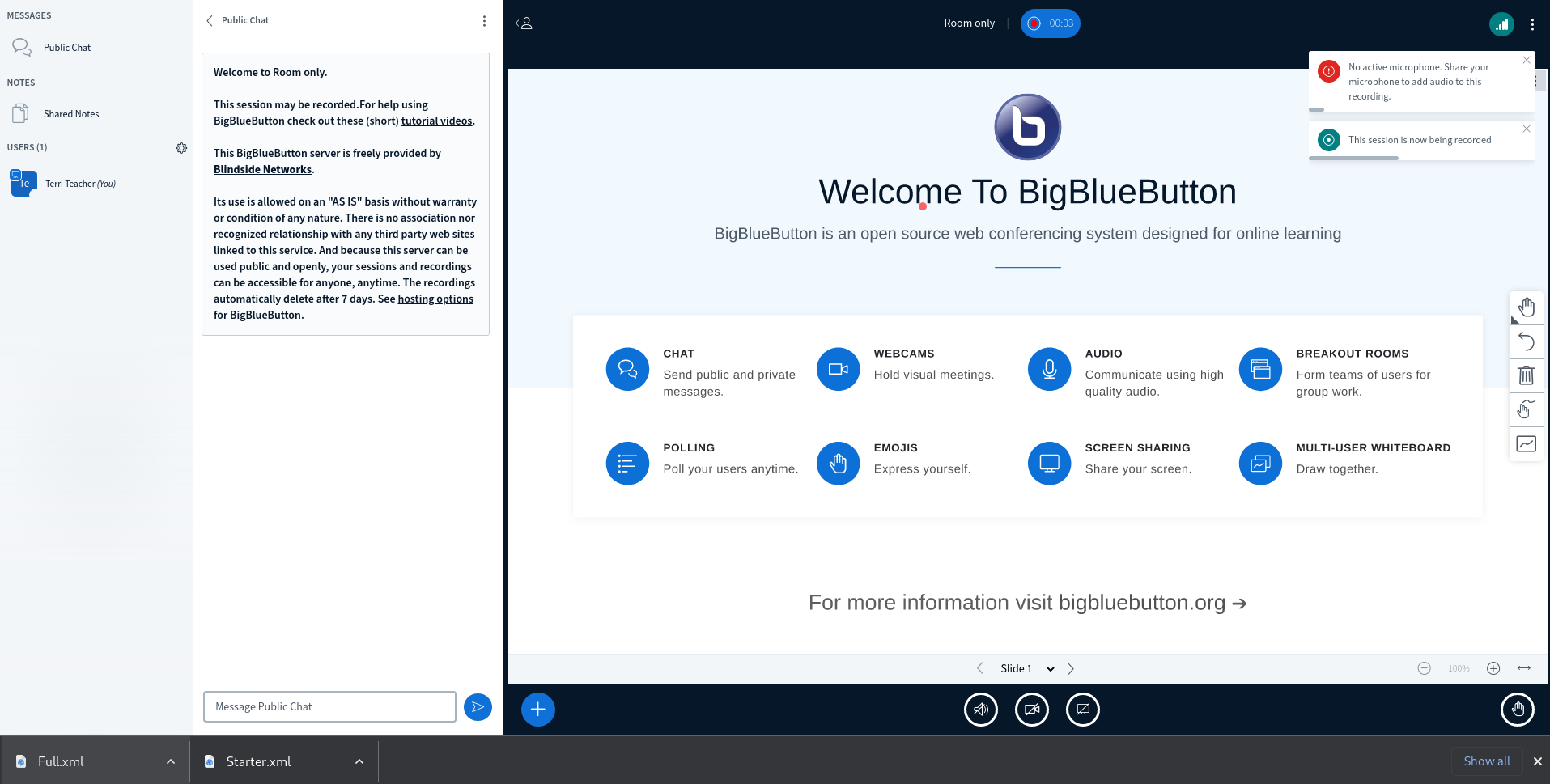Go to previous slide
This screenshot has width=1550, height=784.
[x=980, y=668]
